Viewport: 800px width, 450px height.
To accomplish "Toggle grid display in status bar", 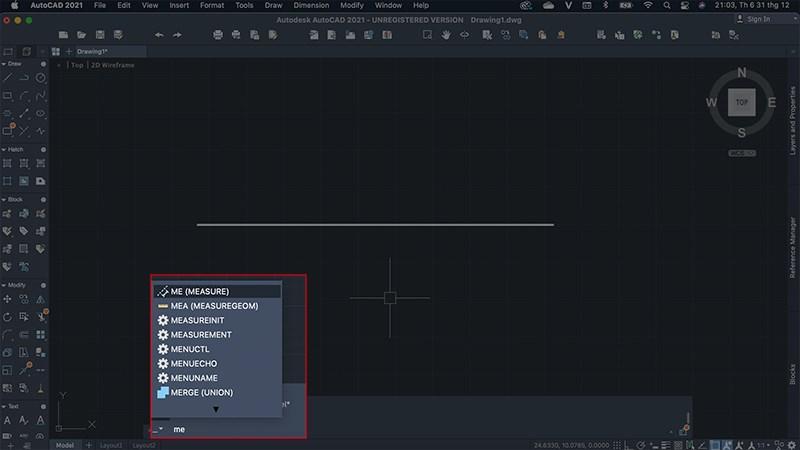I will (617, 445).
